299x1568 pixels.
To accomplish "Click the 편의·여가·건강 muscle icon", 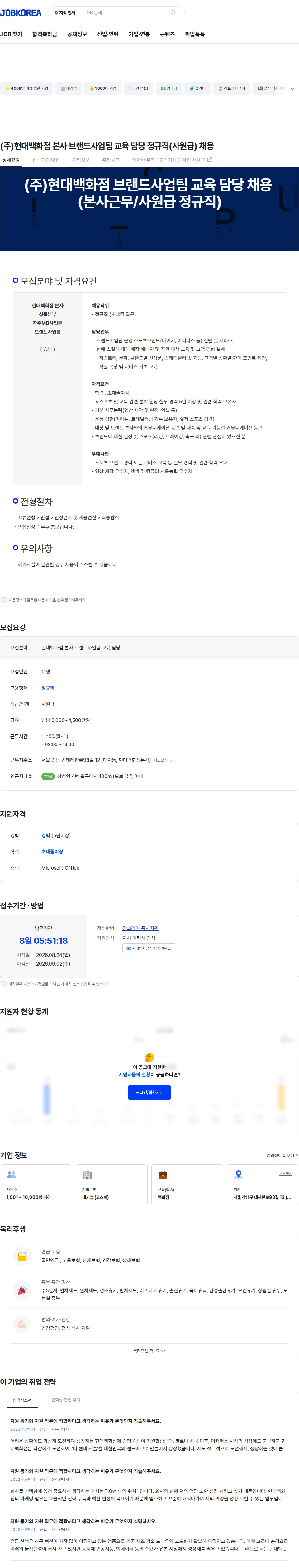I will pyautogui.click(x=22, y=1324).
